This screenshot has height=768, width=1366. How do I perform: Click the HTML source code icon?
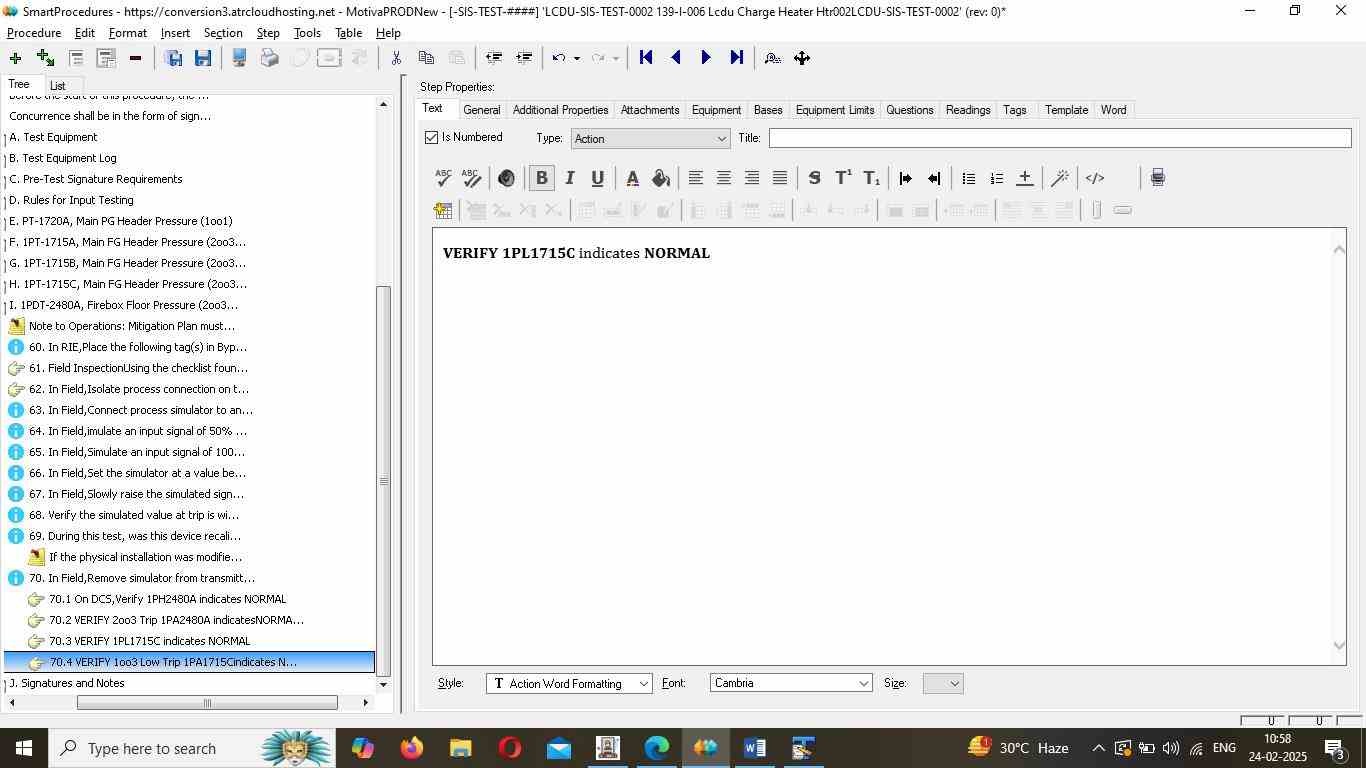click(1095, 178)
